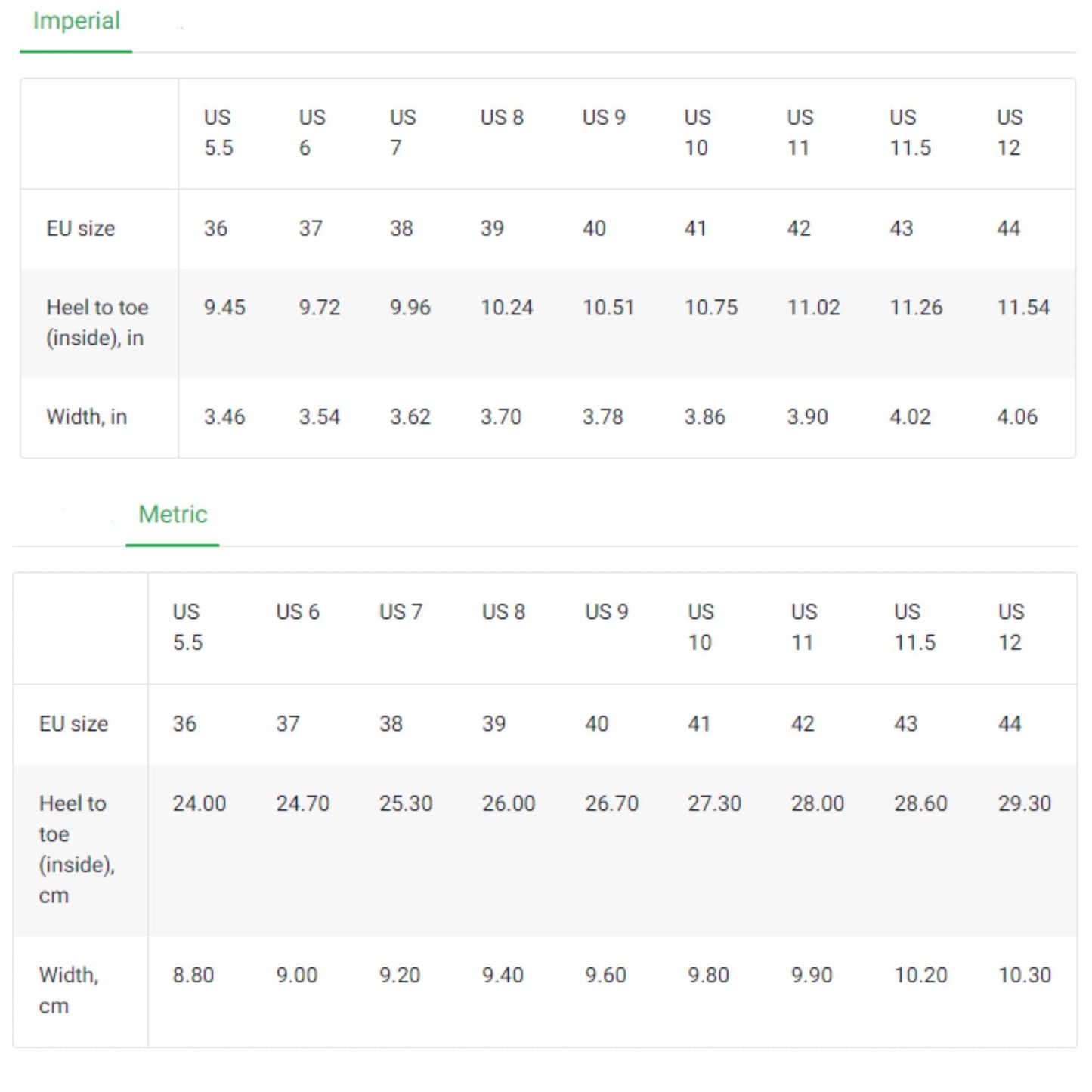Select US 5.5 column header in Imperial table
The width and height of the screenshot is (1092, 1092).
tap(217, 132)
